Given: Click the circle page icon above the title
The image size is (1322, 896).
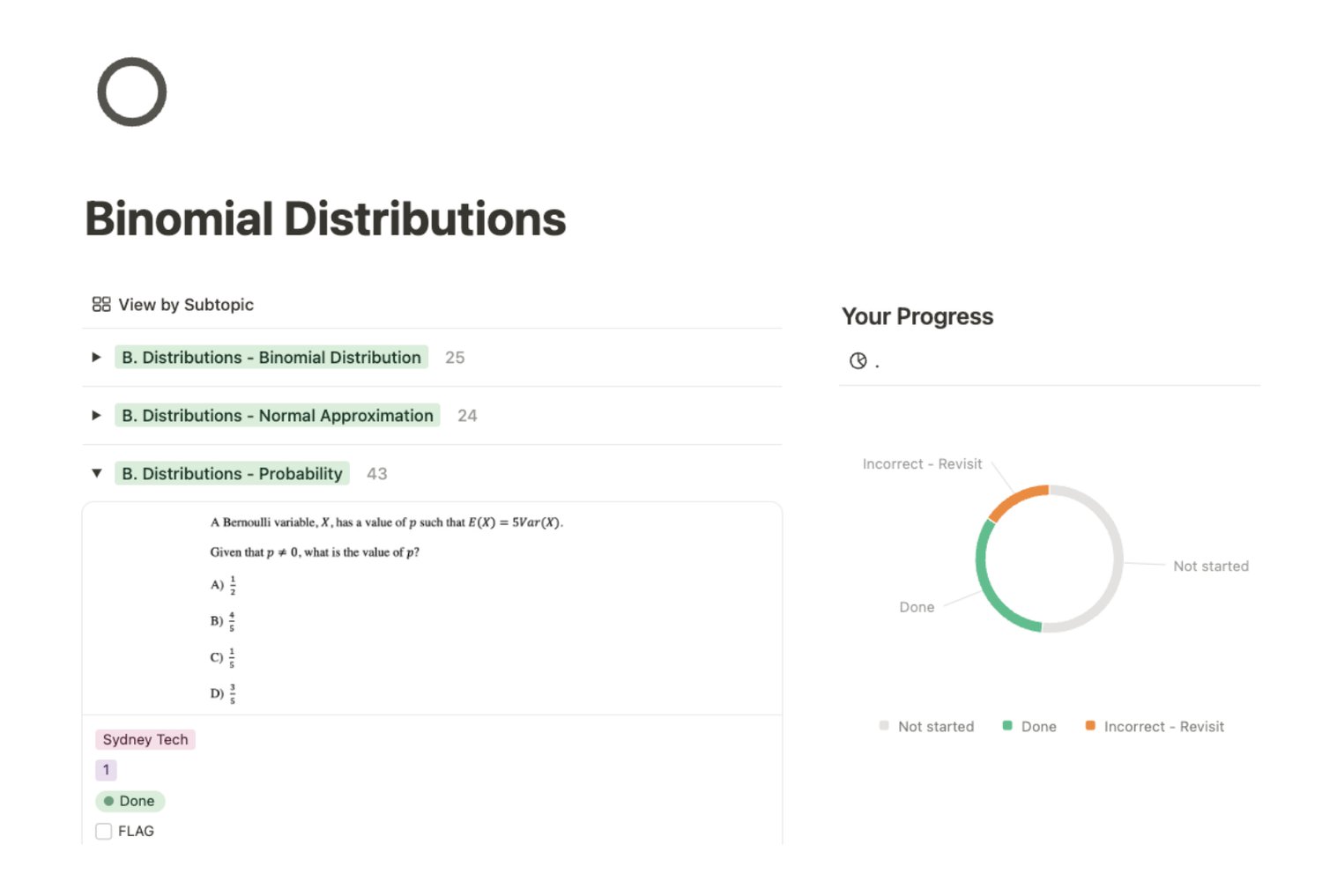Looking at the screenshot, I should click(x=131, y=92).
